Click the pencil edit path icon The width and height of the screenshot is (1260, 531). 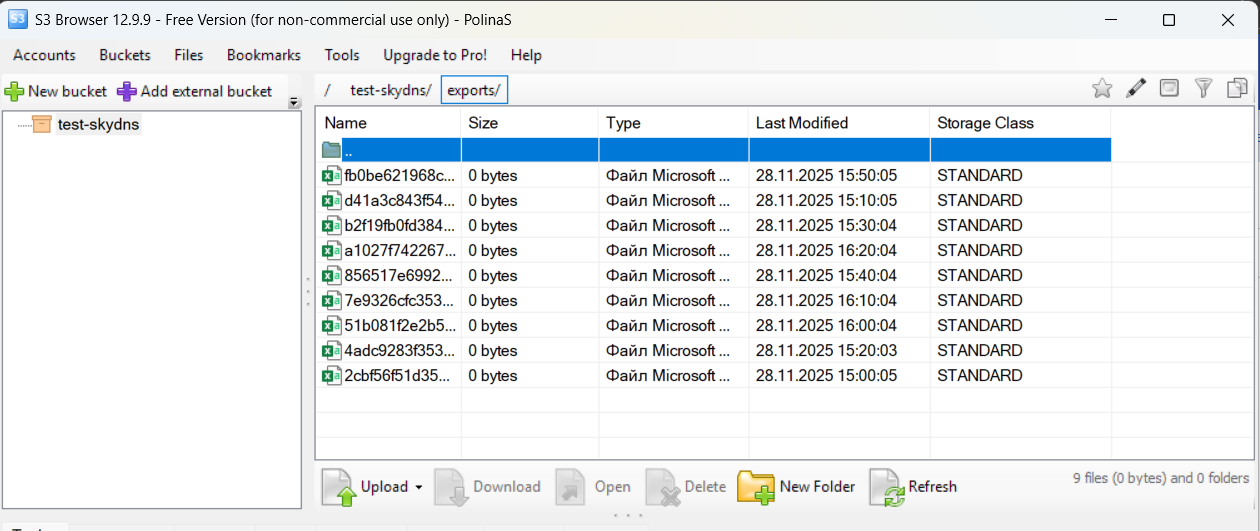click(1135, 89)
